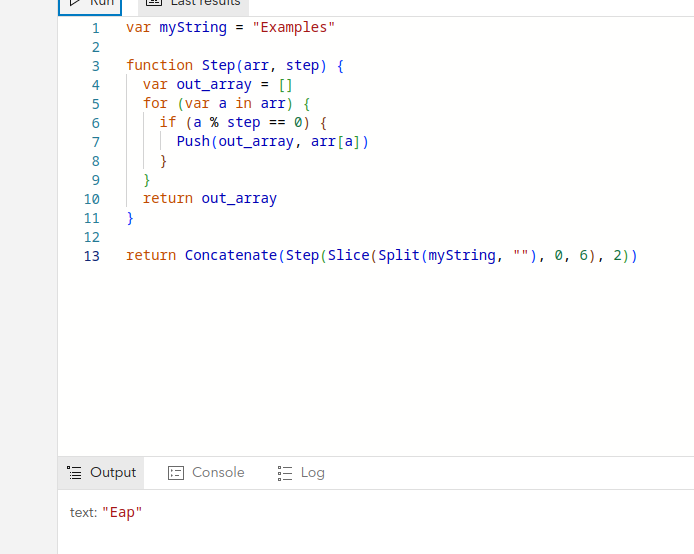Click Push call on line 7

click(193, 142)
